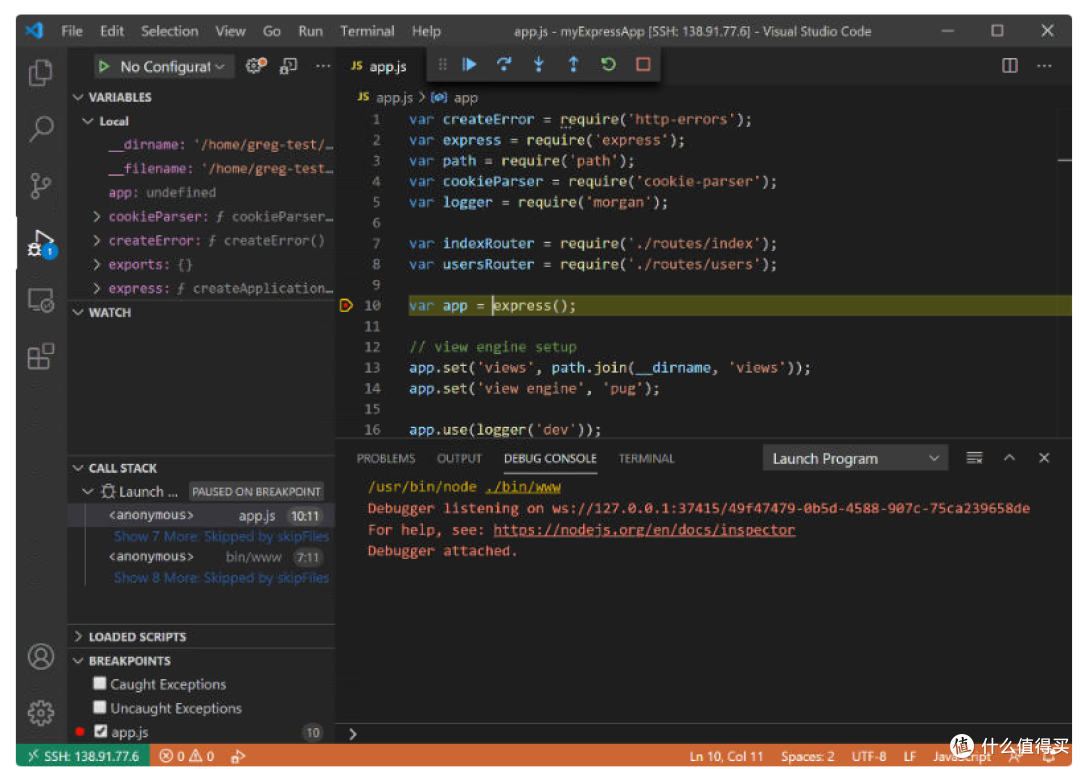Disable the app.js breakpoint checkbox
1080x769 pixels.
coord(101,731)
